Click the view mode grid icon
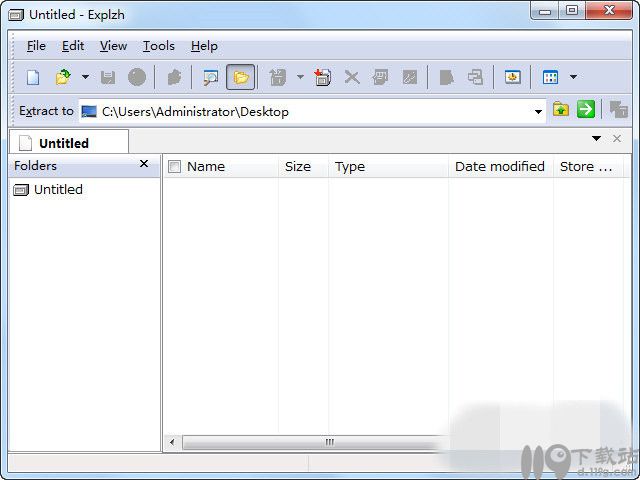Image resolution: width=640 pixels, height=480 pixels. 550,77
